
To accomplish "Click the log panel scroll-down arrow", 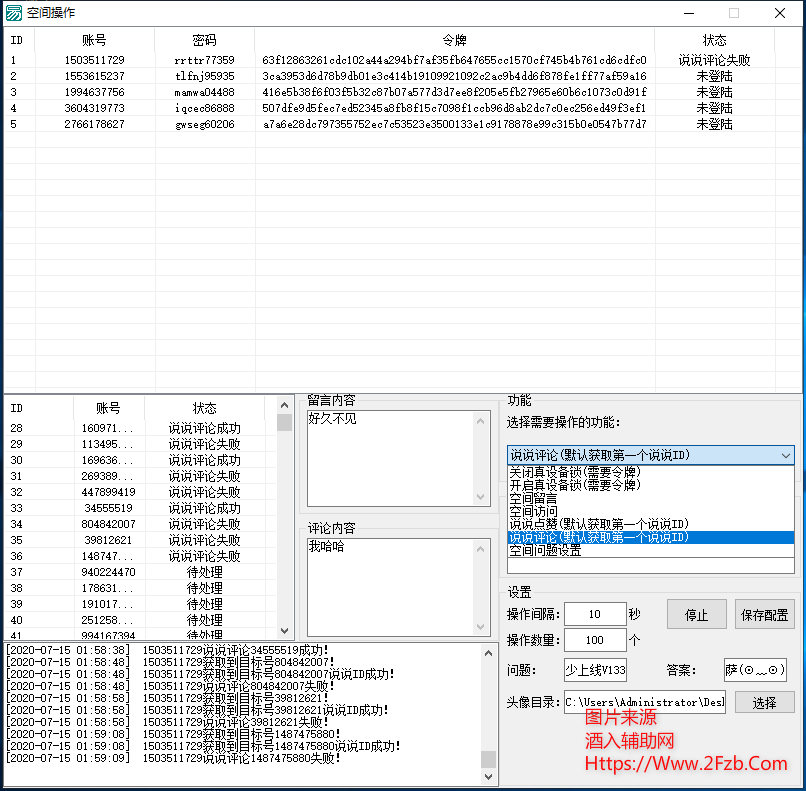I will pos(488,777).
